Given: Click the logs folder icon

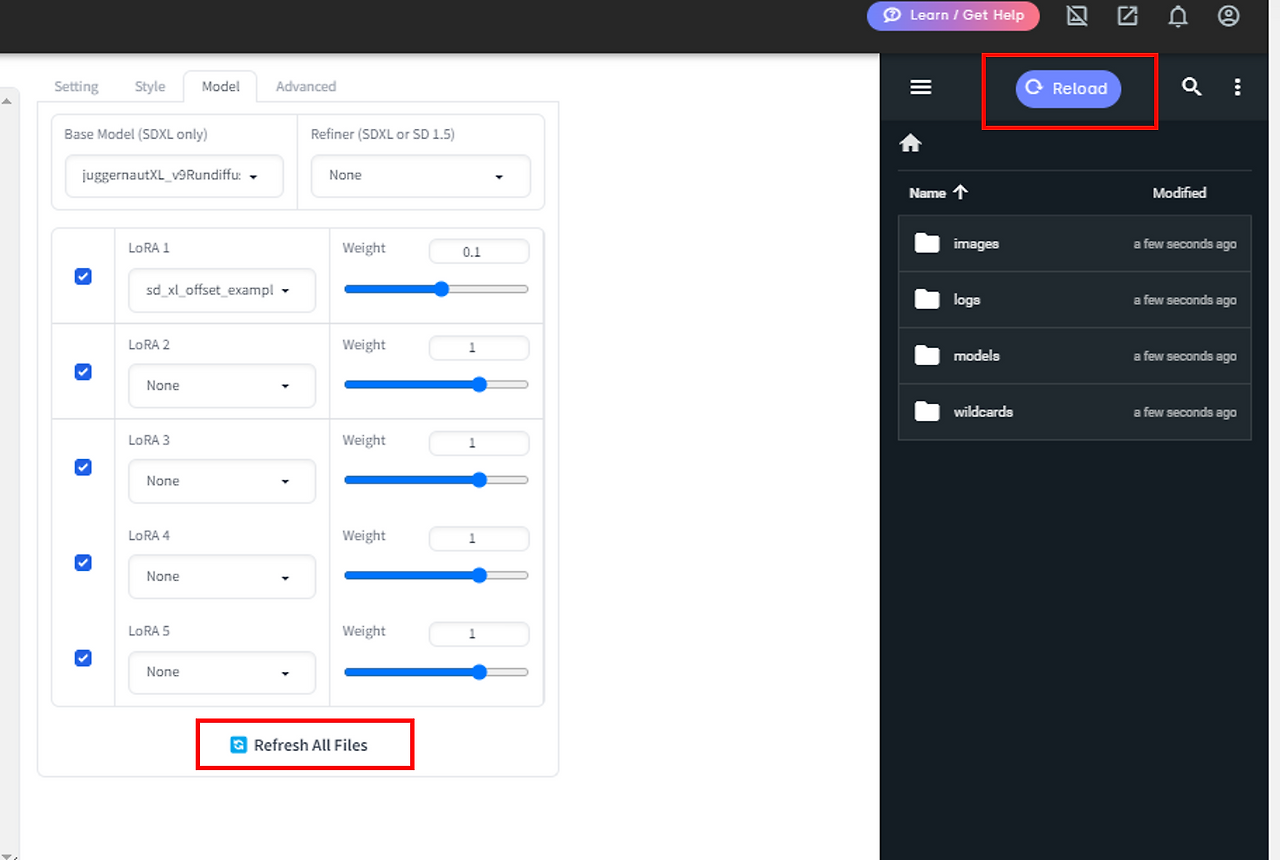Looking at the screenshot, I should click(x=927, y=299).
